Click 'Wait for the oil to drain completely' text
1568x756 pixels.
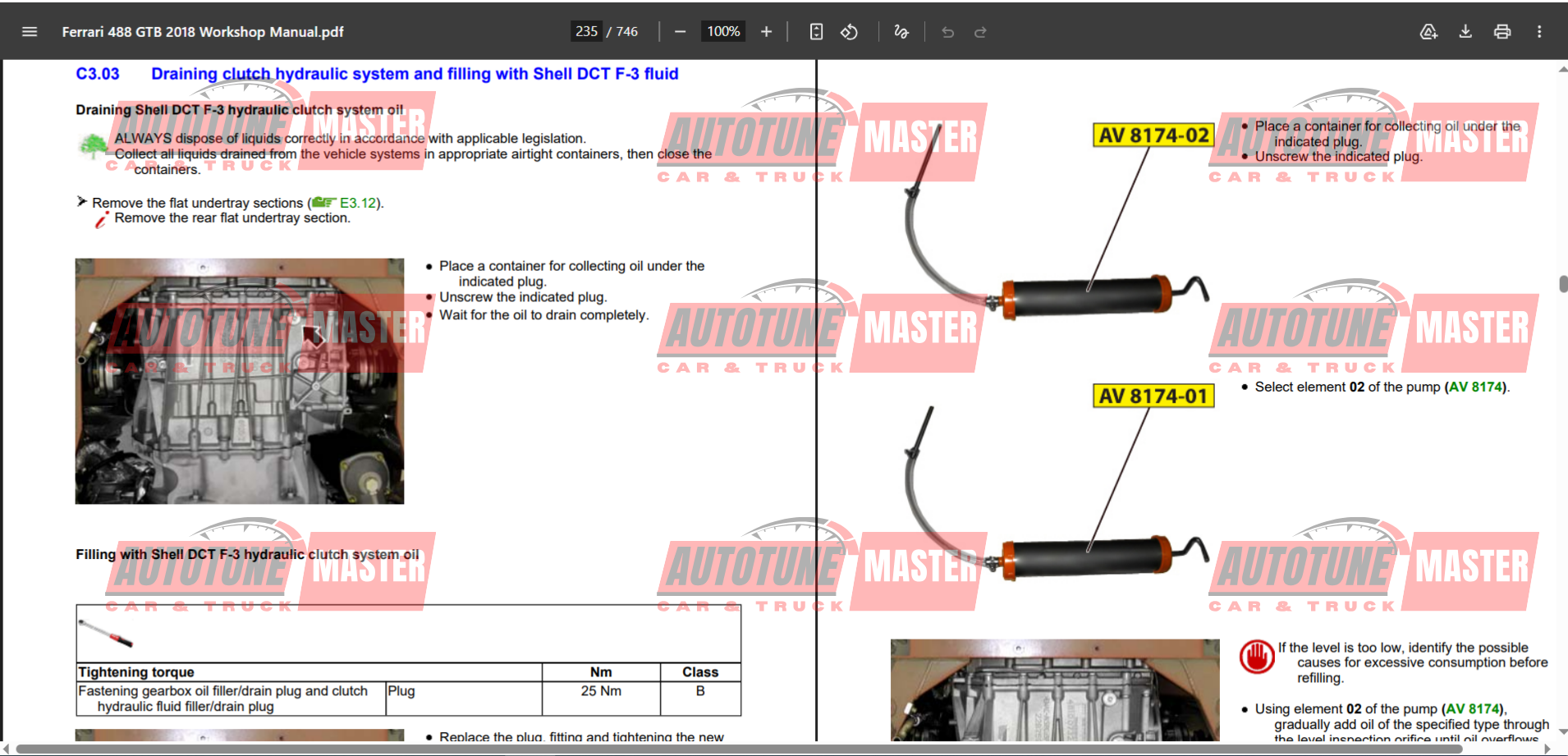[x=543, y=315]
